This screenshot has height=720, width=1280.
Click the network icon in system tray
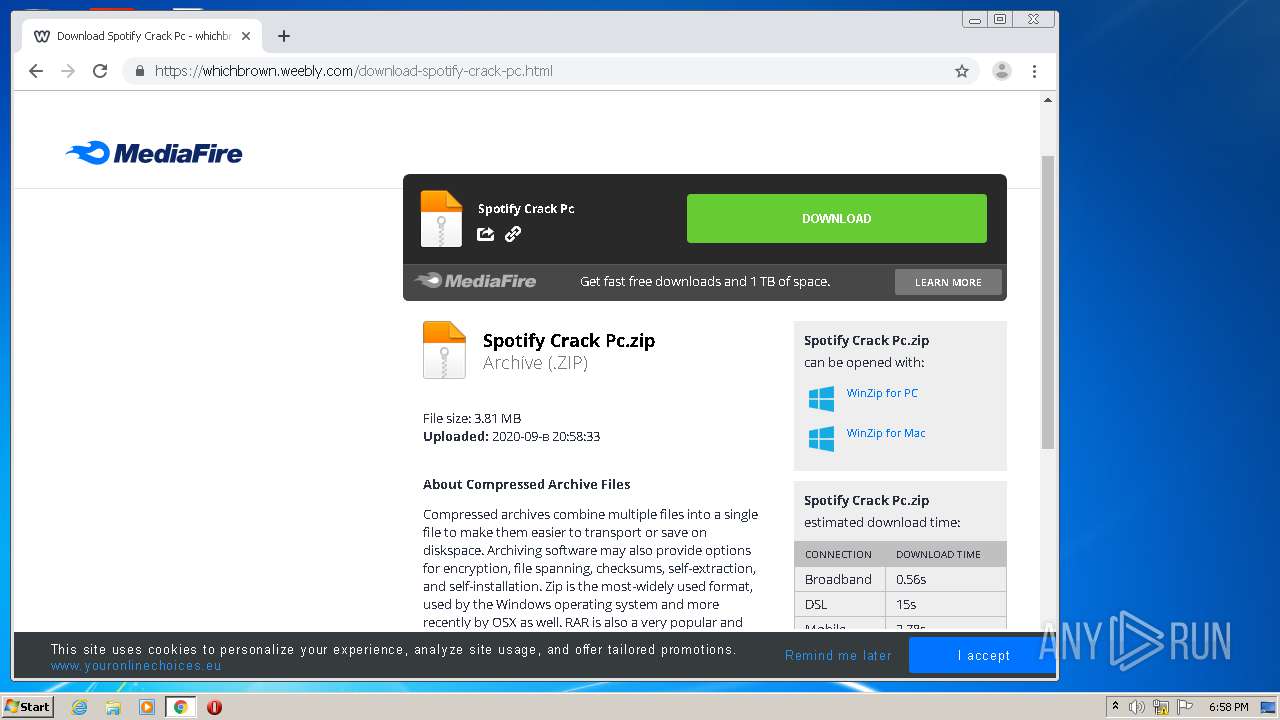[1161, 707]
